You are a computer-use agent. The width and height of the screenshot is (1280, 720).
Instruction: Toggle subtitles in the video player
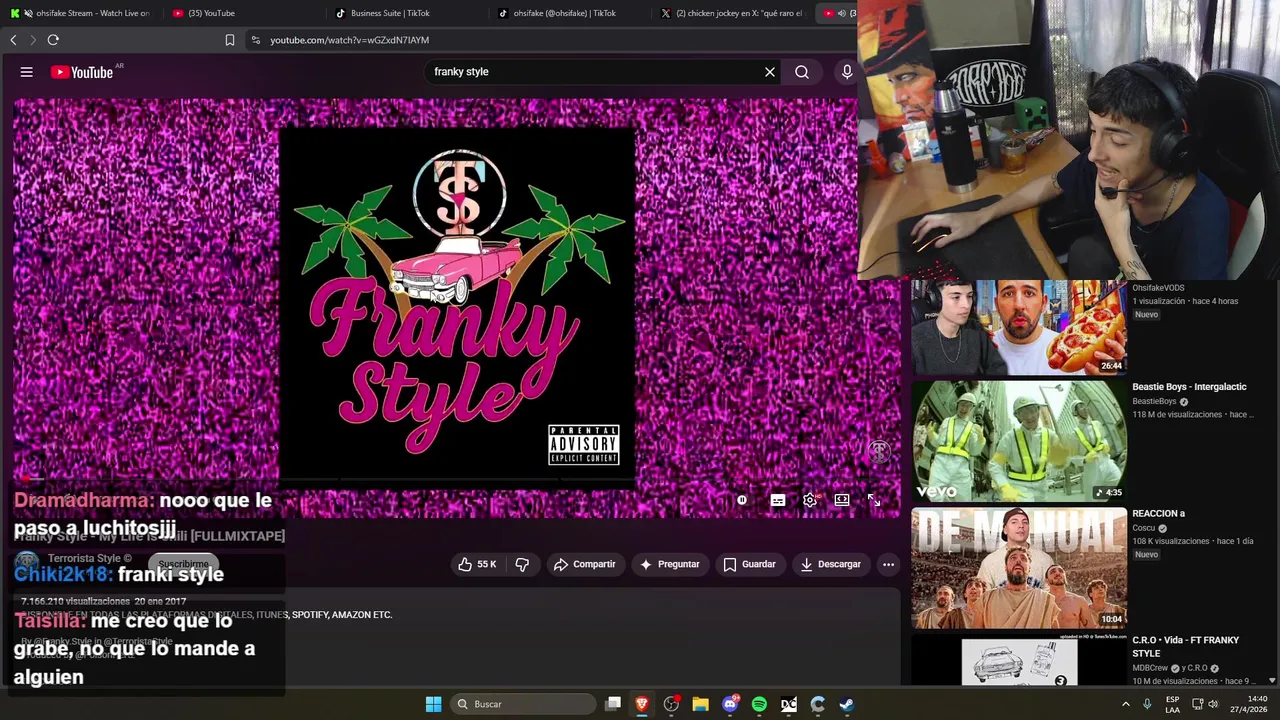coord(778,500)
